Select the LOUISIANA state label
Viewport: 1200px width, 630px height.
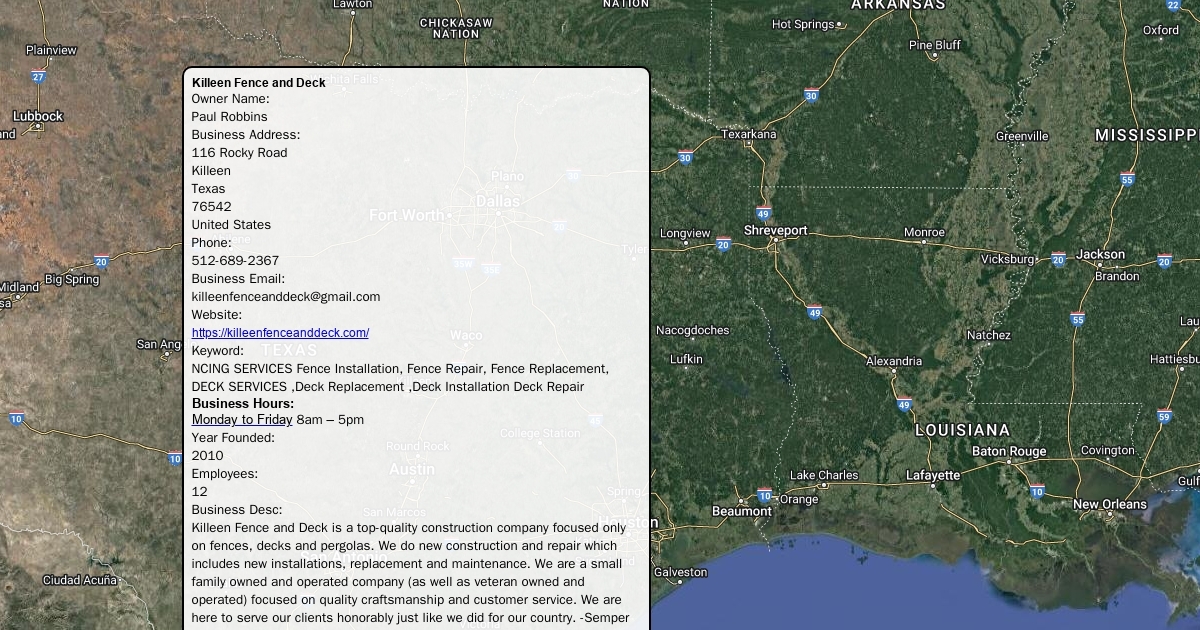point(963,430)
